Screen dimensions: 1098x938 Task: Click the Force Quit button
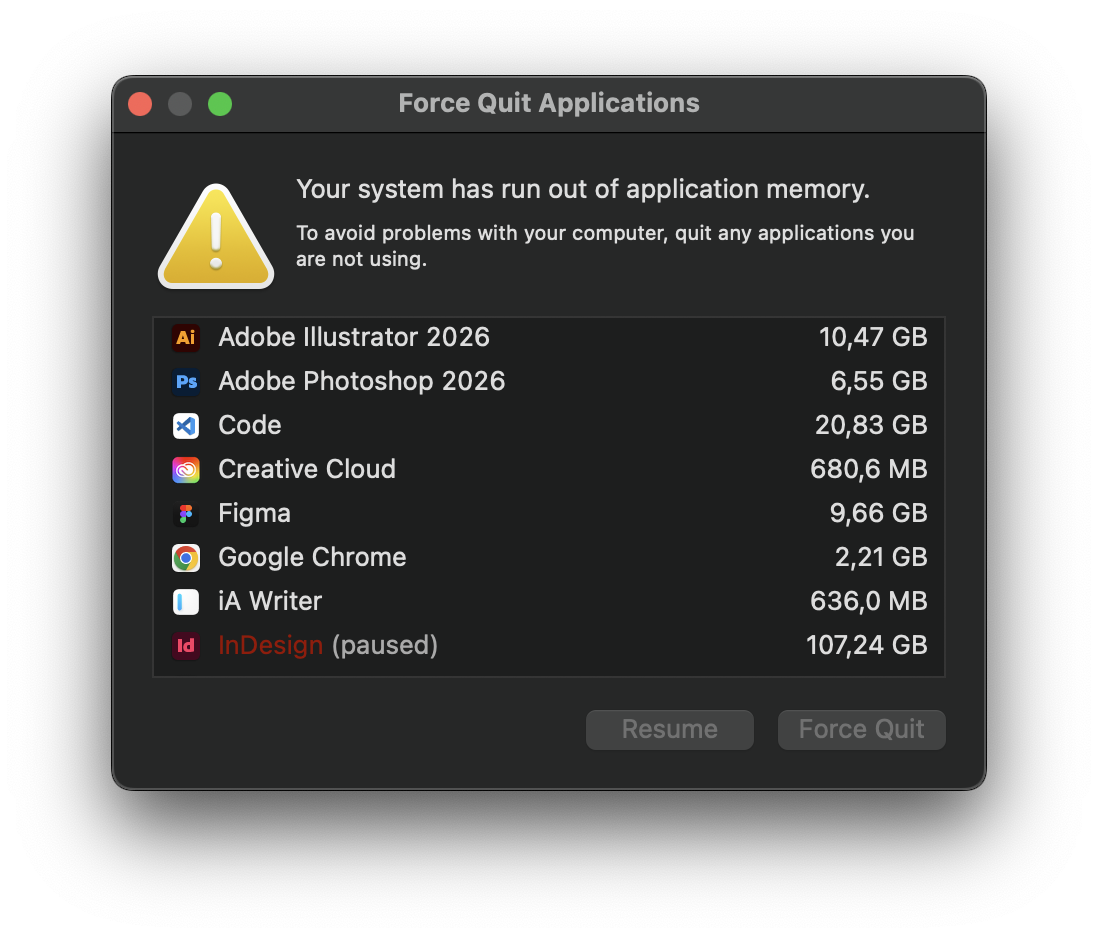[861, 730]
